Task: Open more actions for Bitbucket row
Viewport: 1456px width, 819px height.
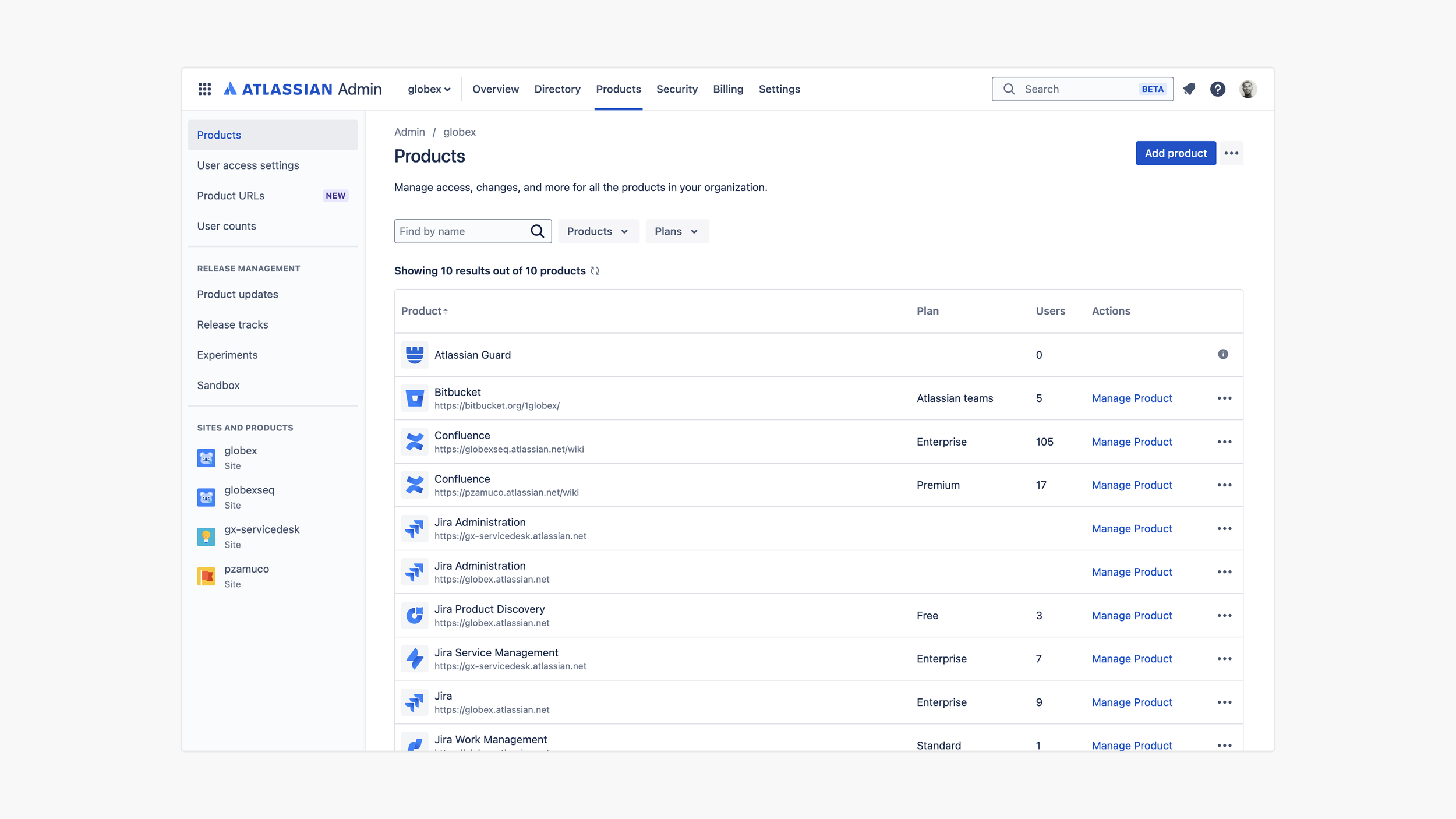Action: [1224, 398]
